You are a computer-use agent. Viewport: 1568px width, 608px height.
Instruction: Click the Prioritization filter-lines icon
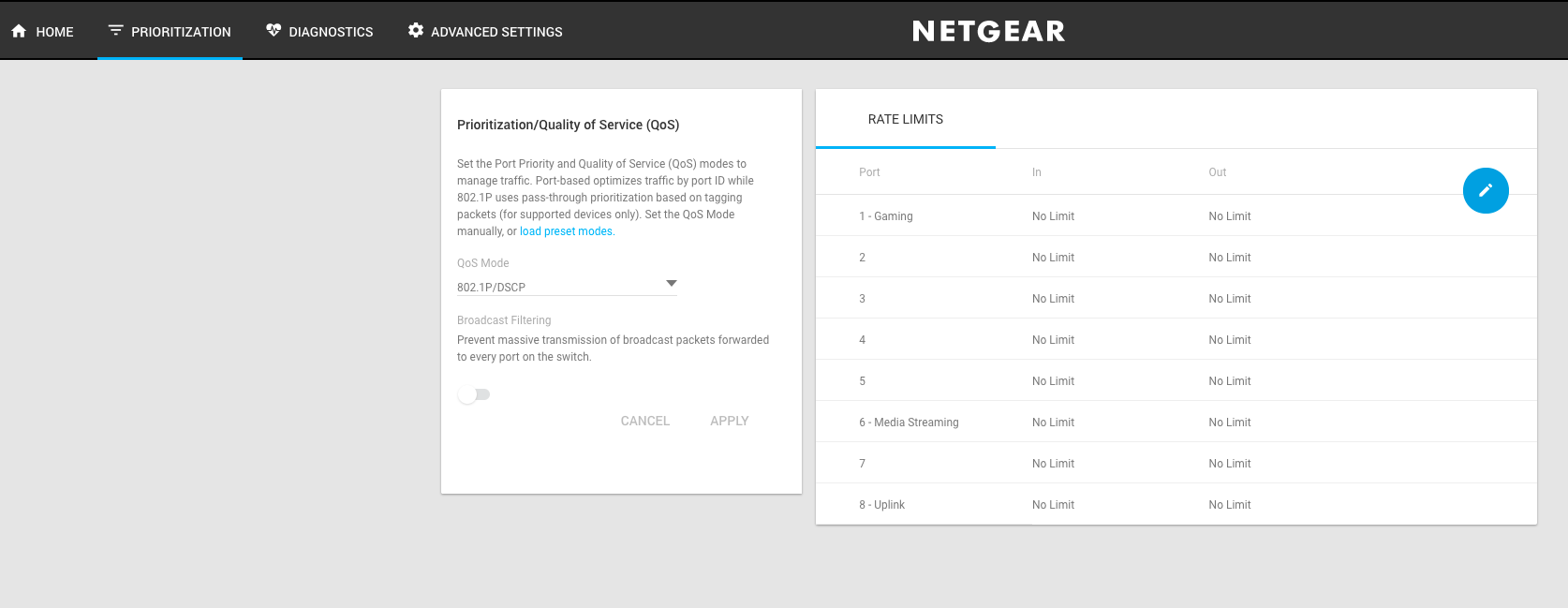(x=116, y=30)
